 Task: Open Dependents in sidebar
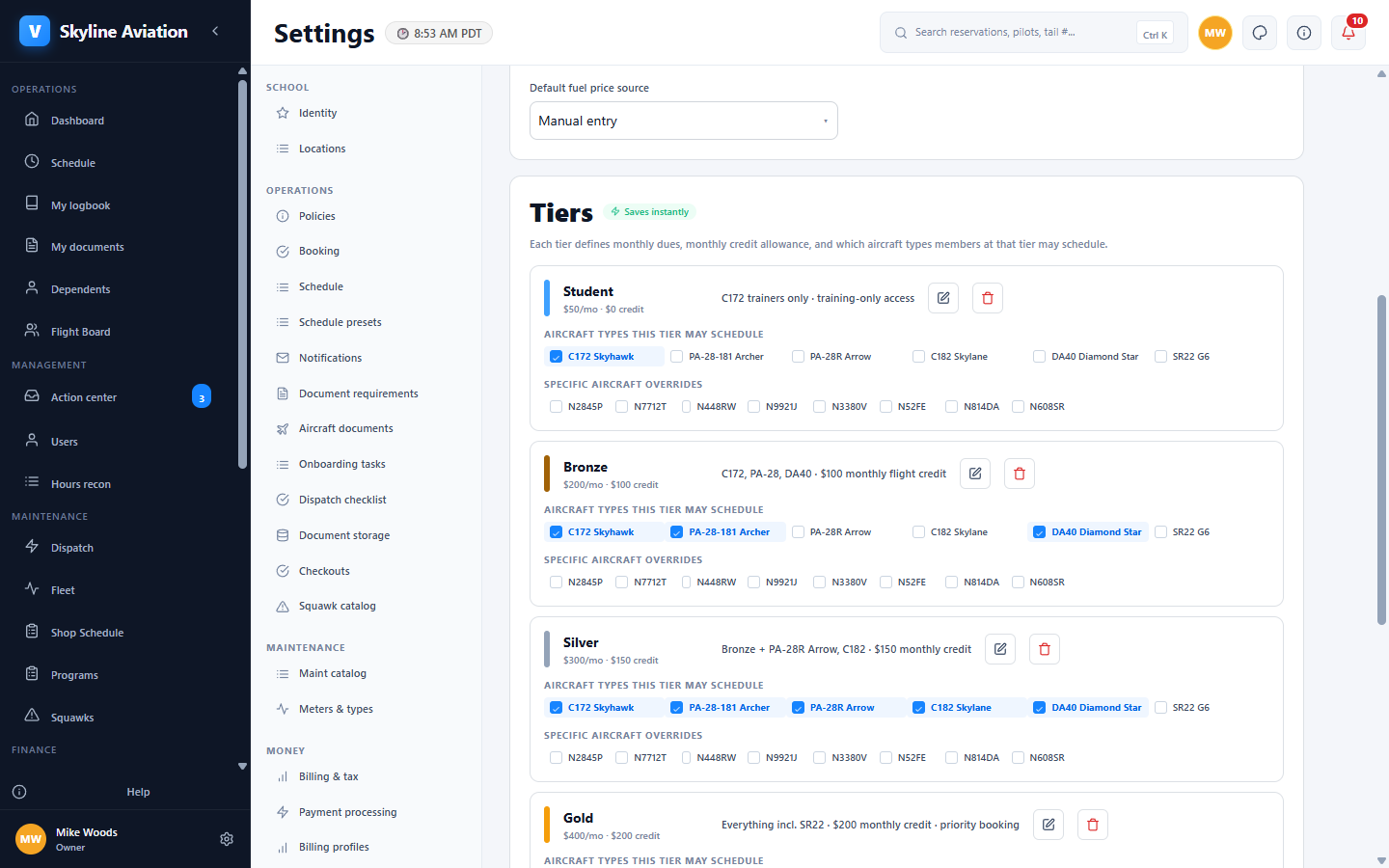(119, 289)
